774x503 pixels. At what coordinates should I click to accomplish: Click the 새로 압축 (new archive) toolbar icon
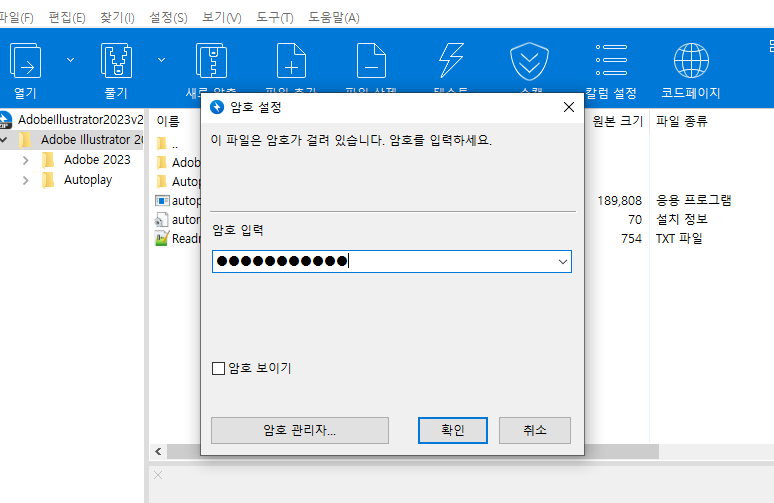click(x=211, y=61)
